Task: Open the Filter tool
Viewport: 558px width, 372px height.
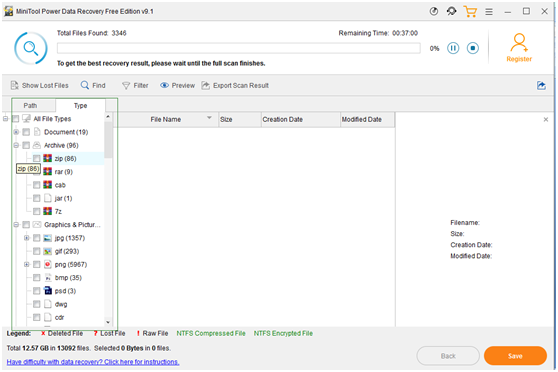Action: coord(135,85)
